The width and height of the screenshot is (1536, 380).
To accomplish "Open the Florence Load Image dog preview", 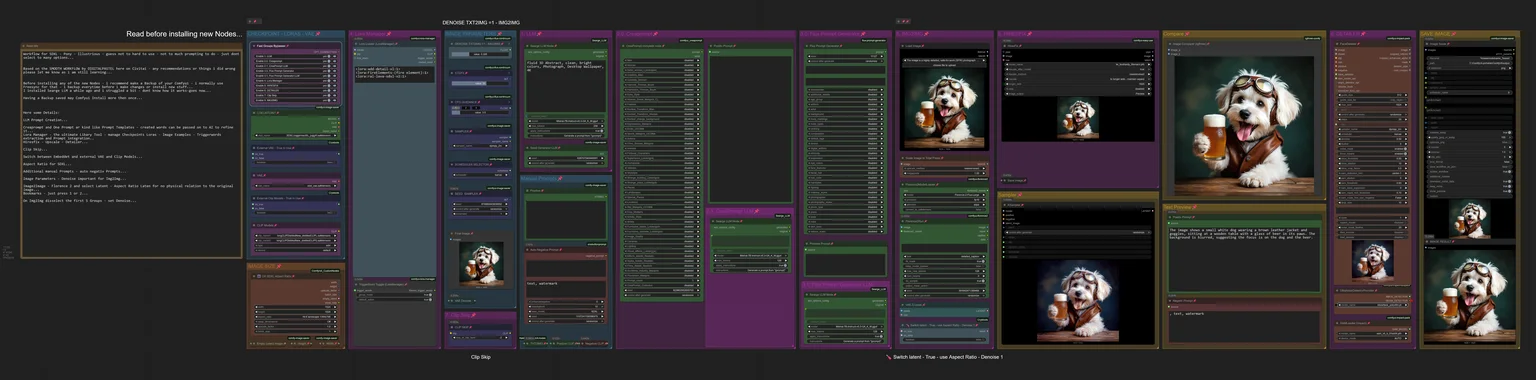I will click(x=944, y=108).
